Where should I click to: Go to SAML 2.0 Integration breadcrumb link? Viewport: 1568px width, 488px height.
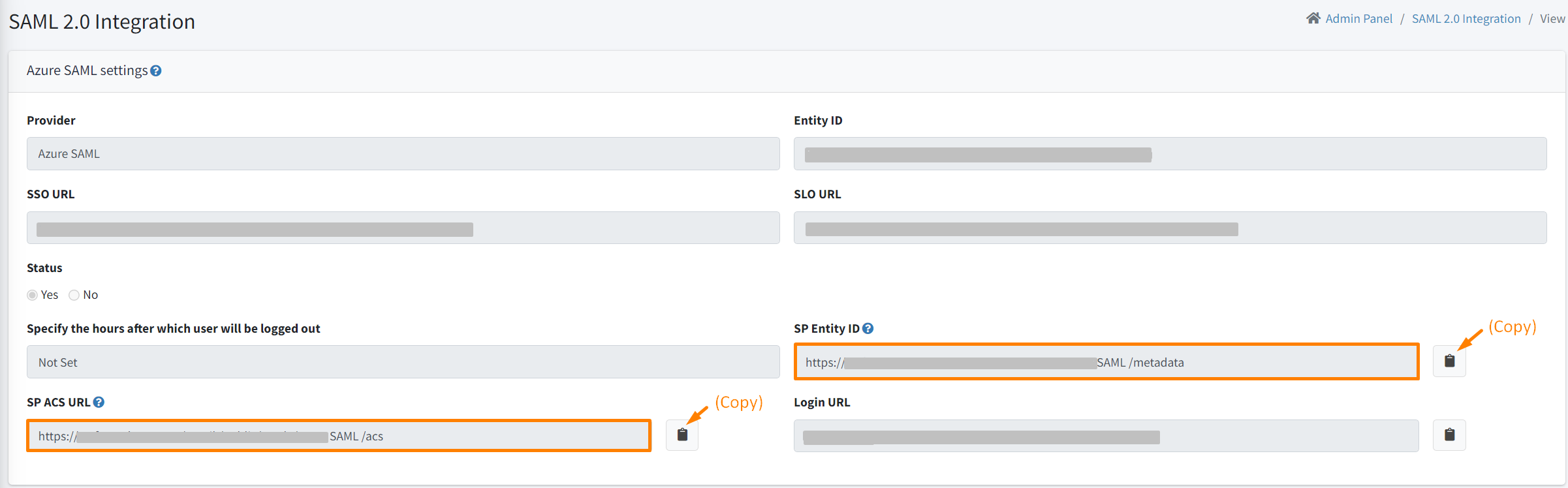tap(1466, 19)
